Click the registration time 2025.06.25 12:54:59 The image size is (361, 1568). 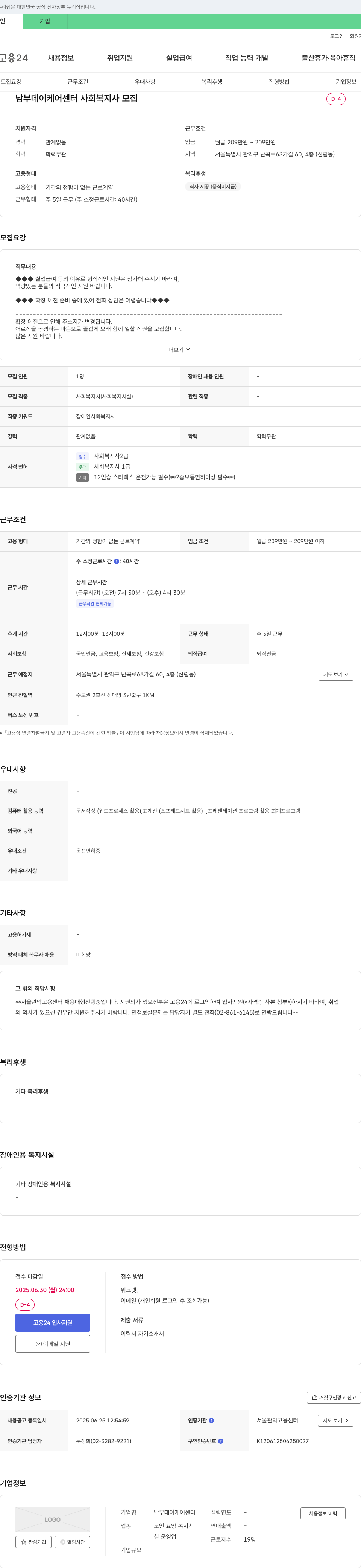coord(102,1420)
